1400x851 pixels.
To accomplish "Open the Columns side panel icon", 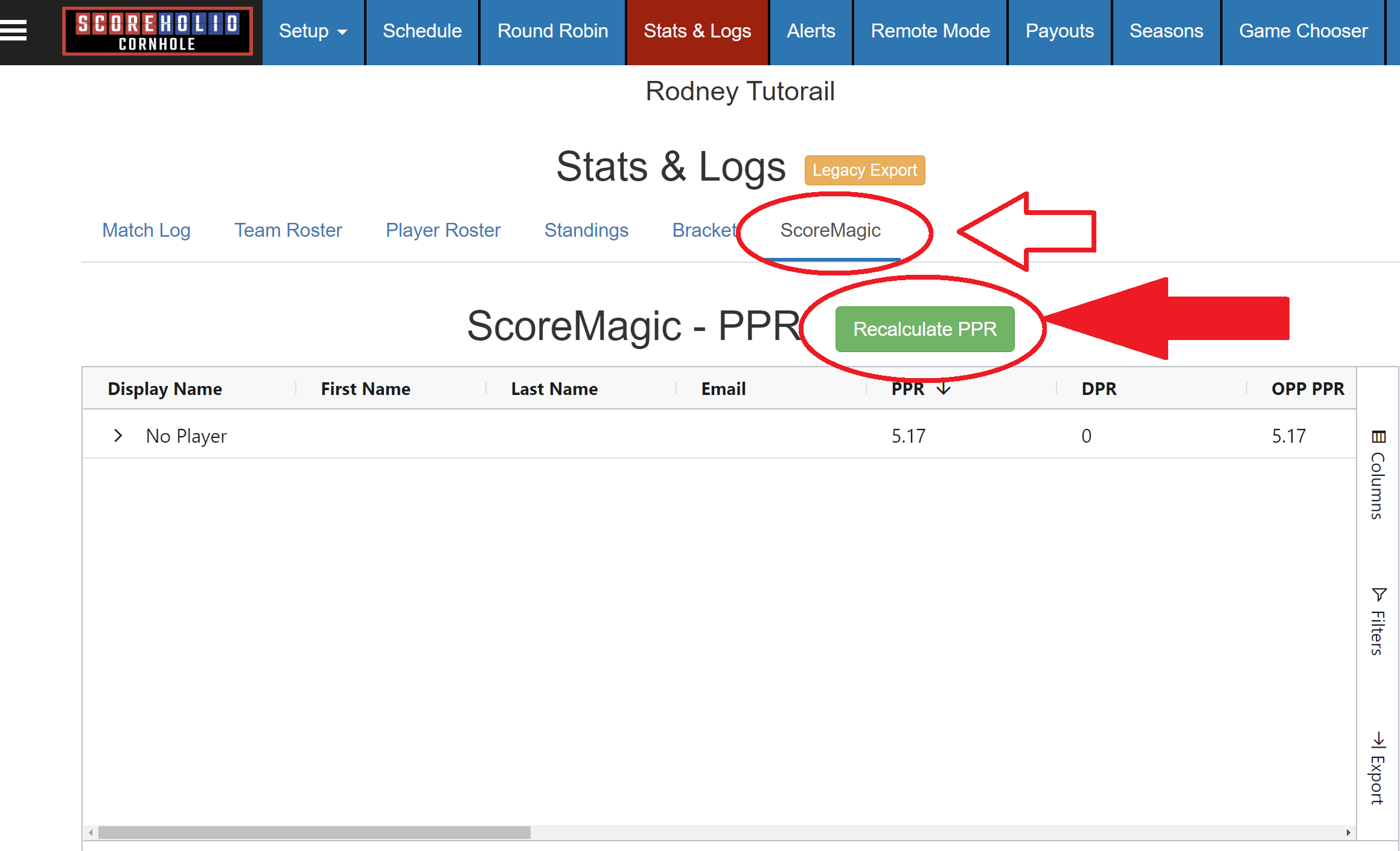I will (1378, 437).
